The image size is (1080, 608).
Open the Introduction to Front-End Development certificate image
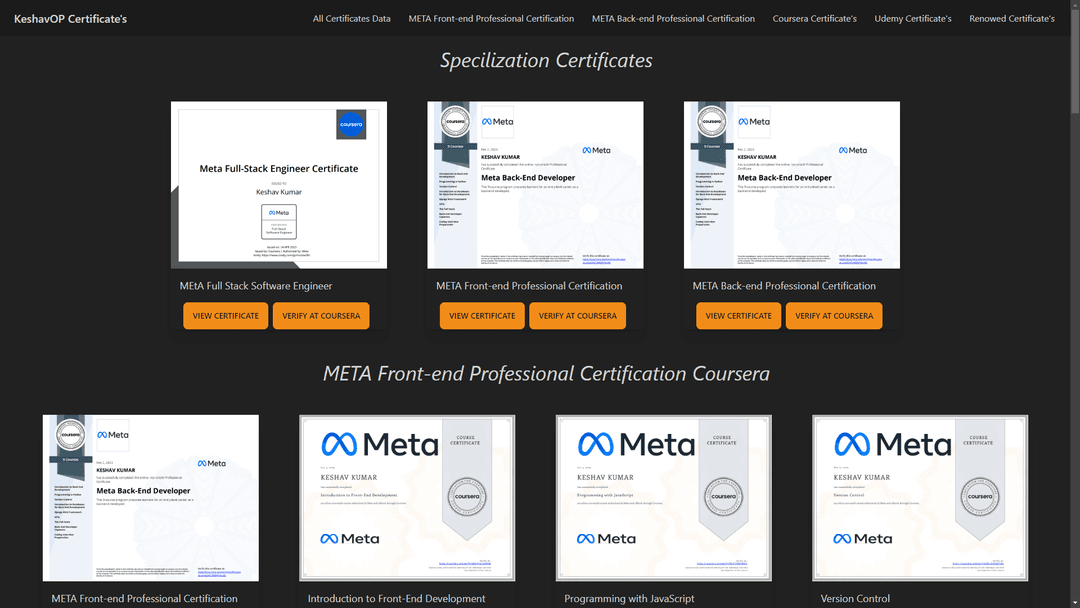point(407,498)
